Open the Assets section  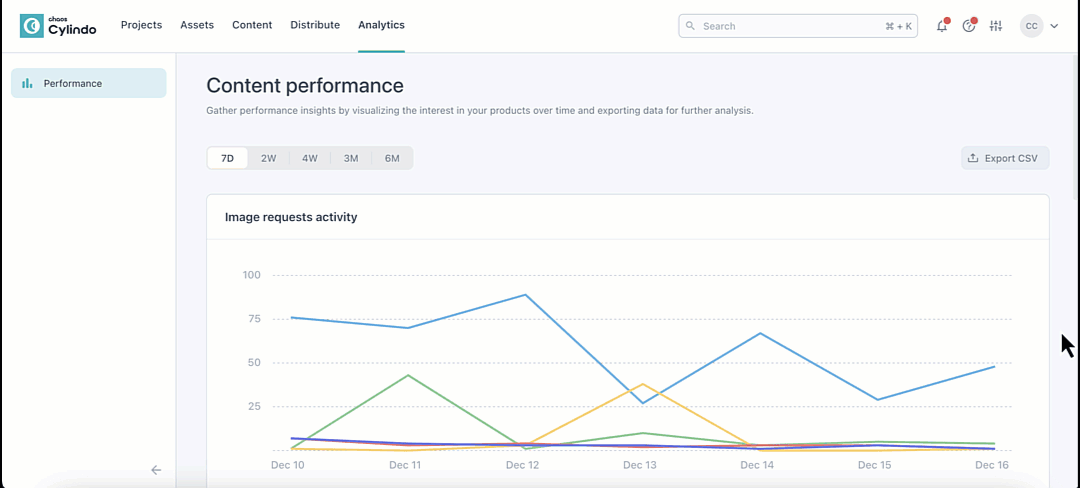point(197,25)
